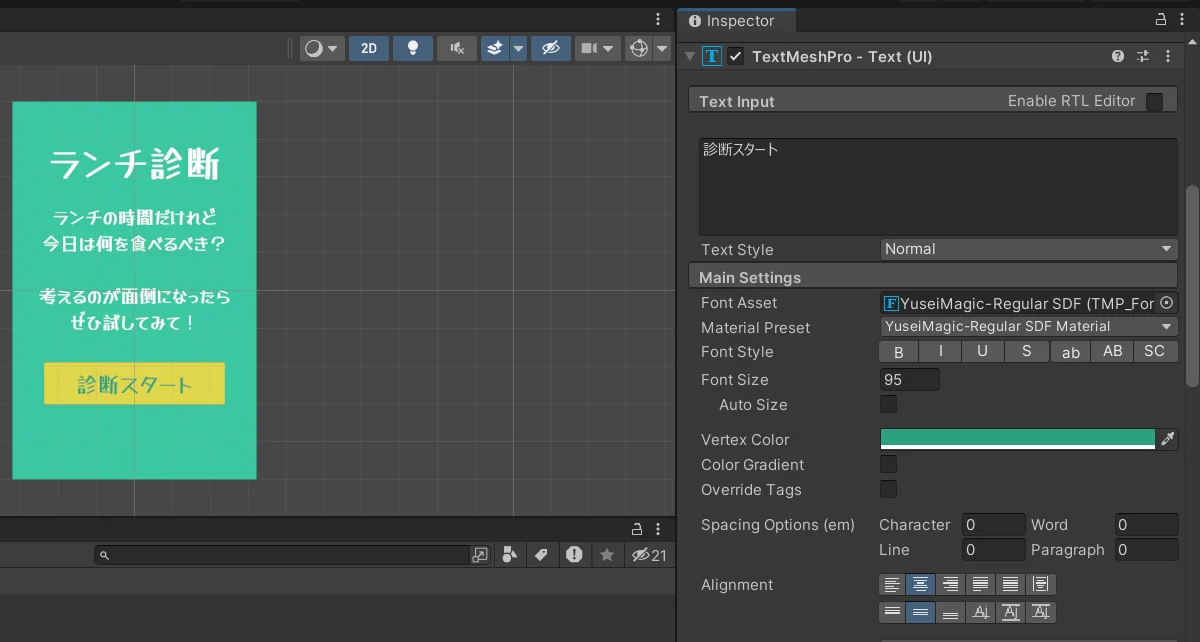Set horizontal alignment to center
Image resolution: width=1200 pixels, height=642 pixels.
921,585
